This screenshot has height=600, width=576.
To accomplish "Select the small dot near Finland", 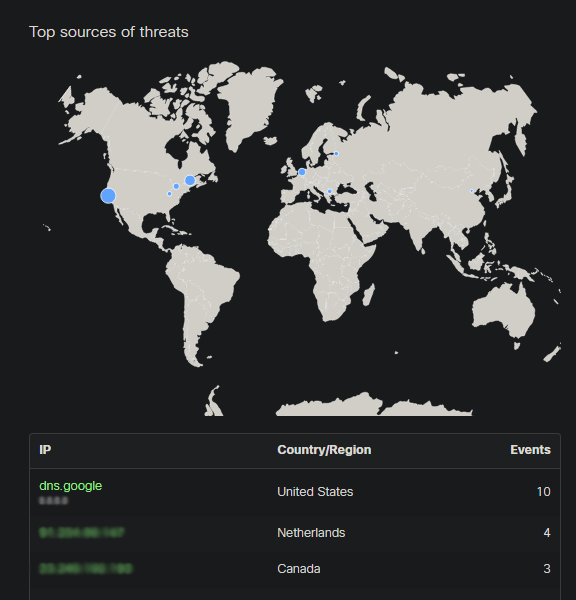I will coord(336,153).
